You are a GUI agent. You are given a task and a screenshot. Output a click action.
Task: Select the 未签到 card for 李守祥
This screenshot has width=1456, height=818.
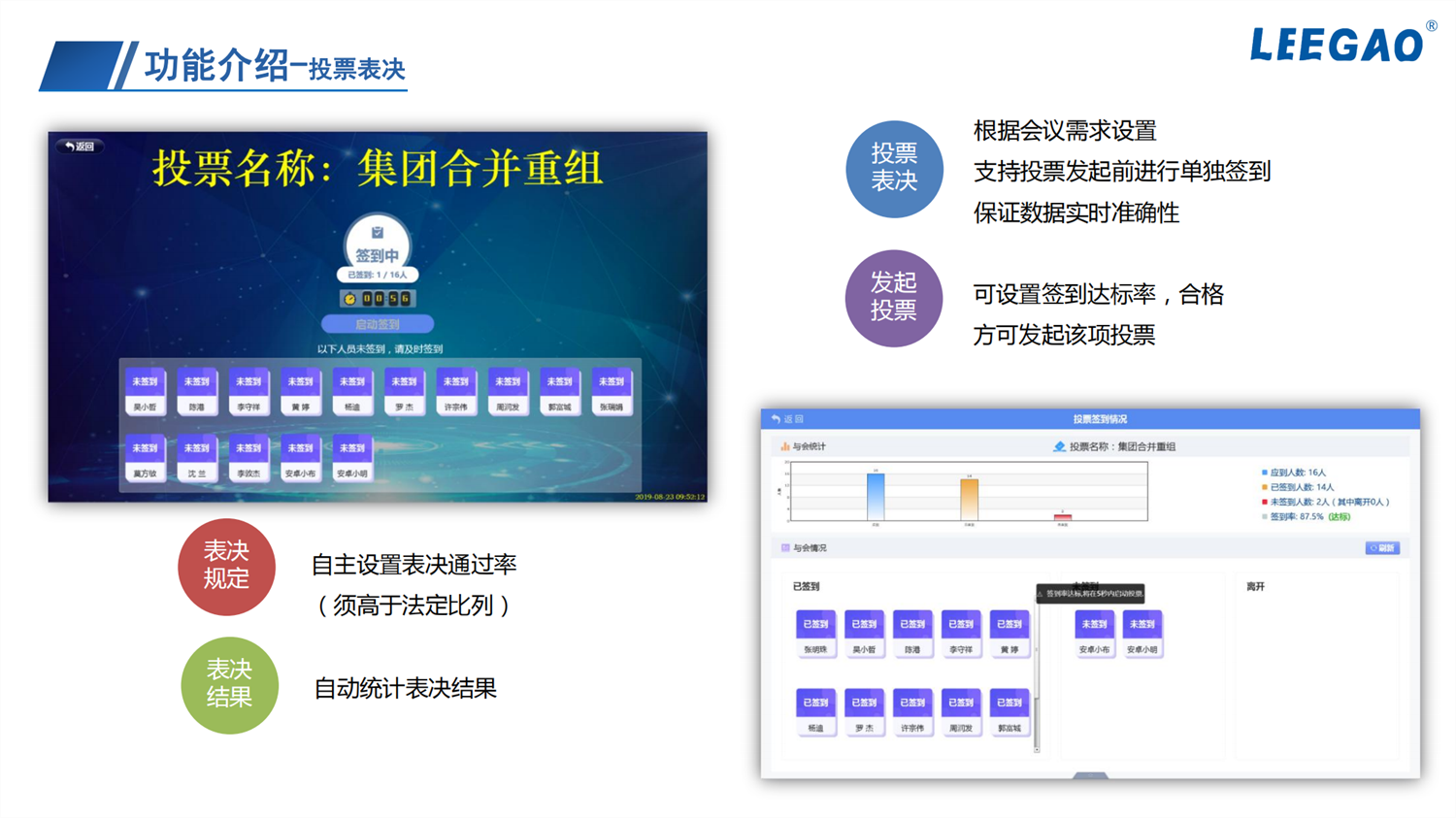coord(248,391)
